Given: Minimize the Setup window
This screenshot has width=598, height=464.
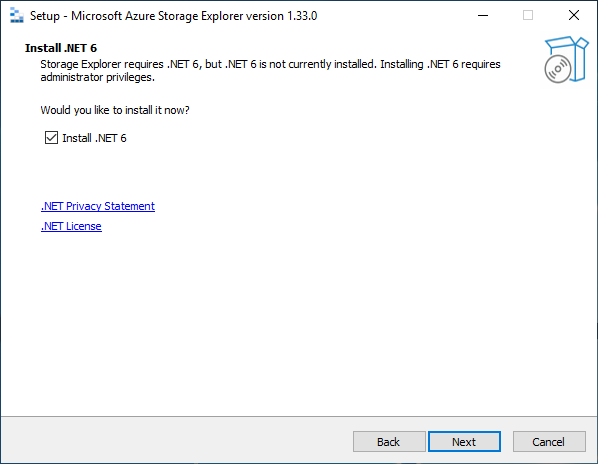Looking at the screenshot, I should coord(483,16).
